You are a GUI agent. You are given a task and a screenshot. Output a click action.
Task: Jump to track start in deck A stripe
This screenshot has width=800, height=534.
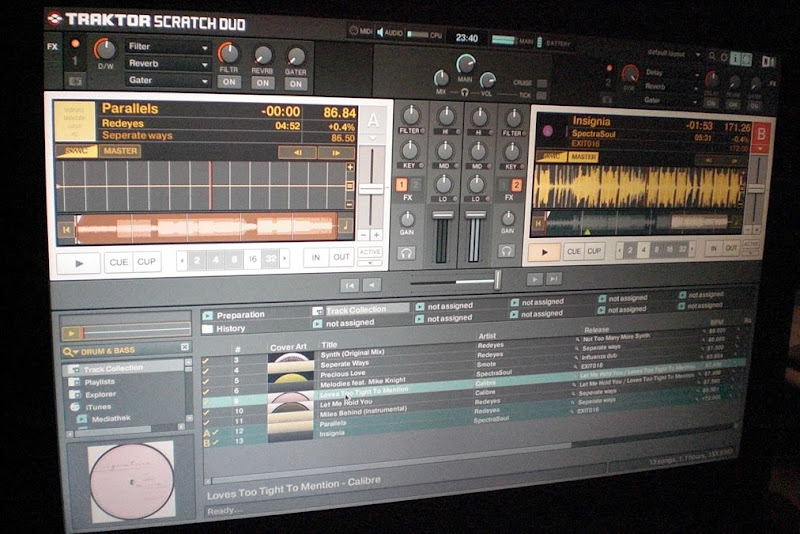(66, 230)
